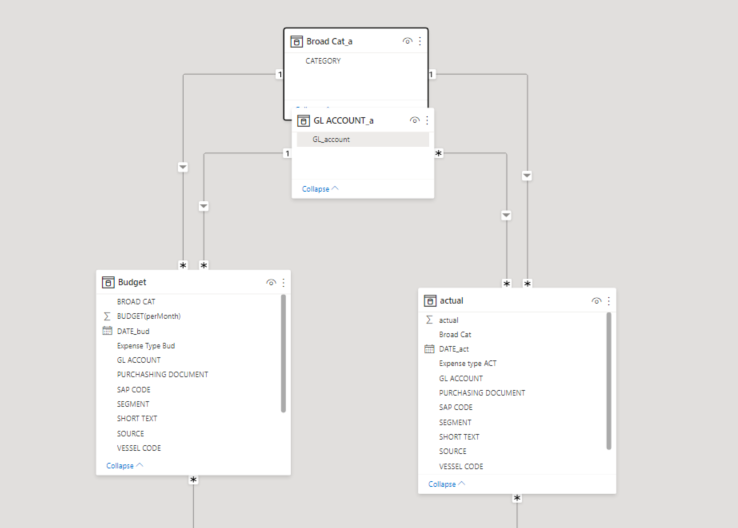The width and height of the screenshot is (738, 528).
Task: Select SEGMENT field in Budget table
Action: (133, 404)
